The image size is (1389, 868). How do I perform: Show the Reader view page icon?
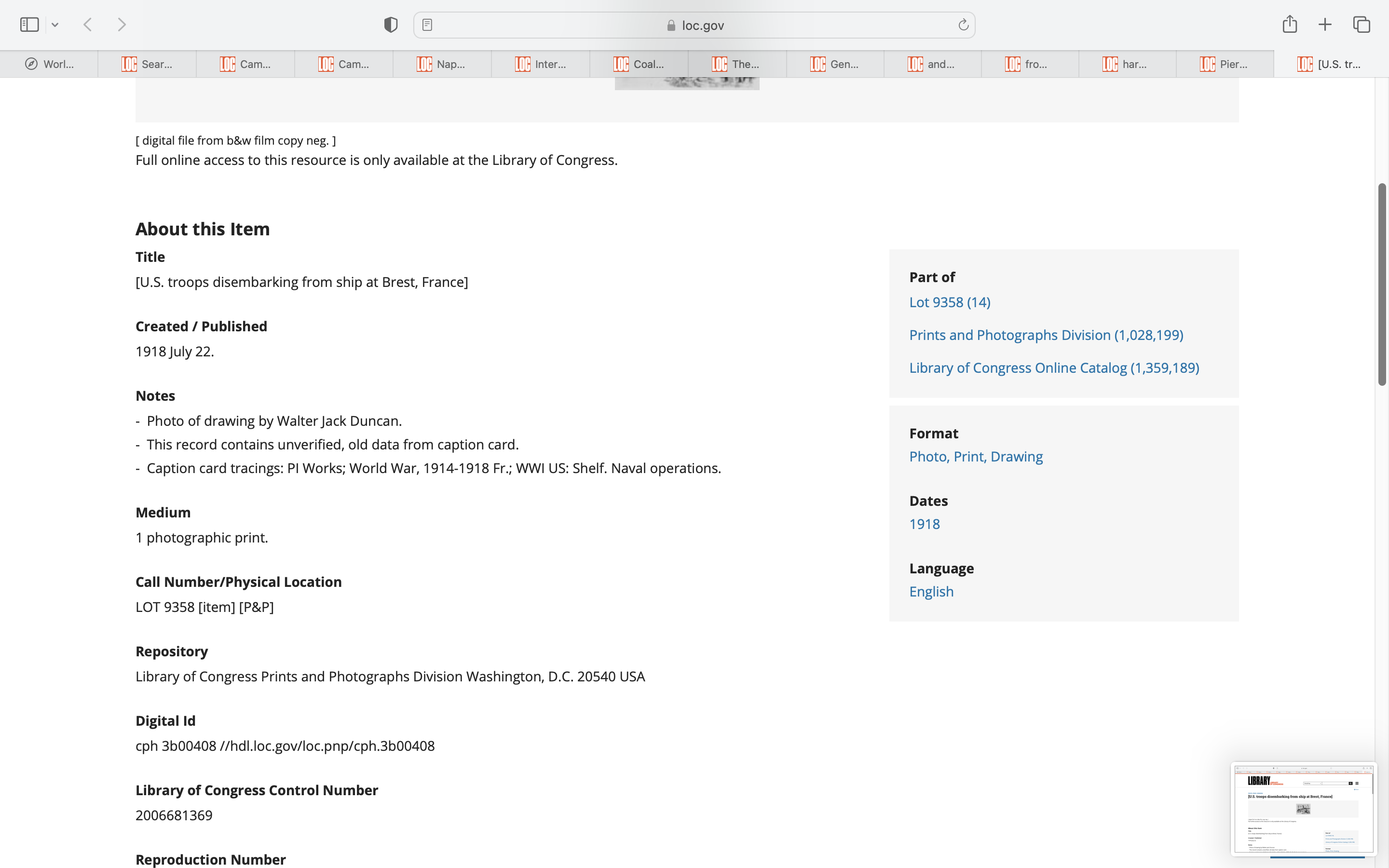tap(427, 25)
